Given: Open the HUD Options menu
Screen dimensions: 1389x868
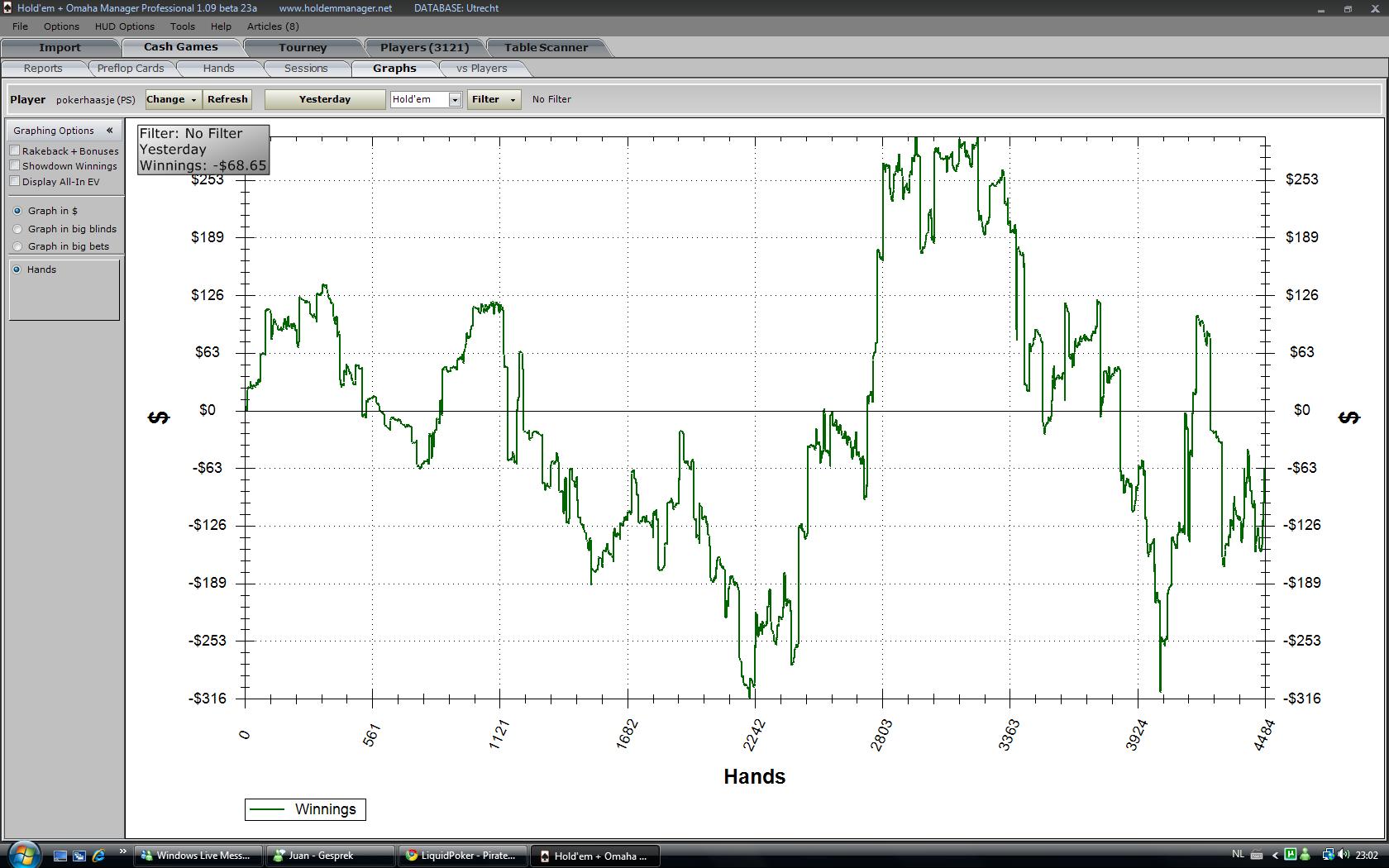Looking at the screenshot, I should tap(124, 26).
